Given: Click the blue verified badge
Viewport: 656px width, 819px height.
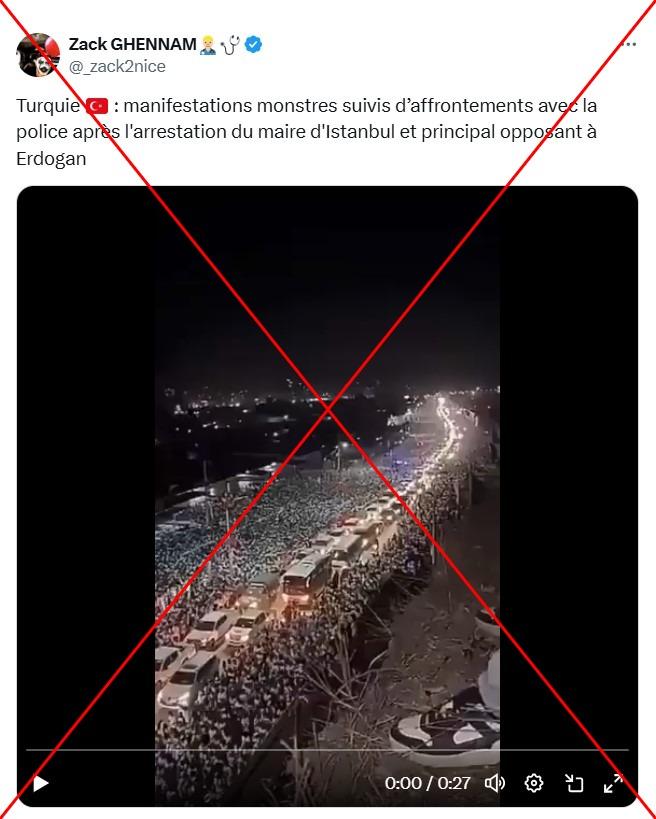Looking at the screenshot, I should click(x=253, y=44).
